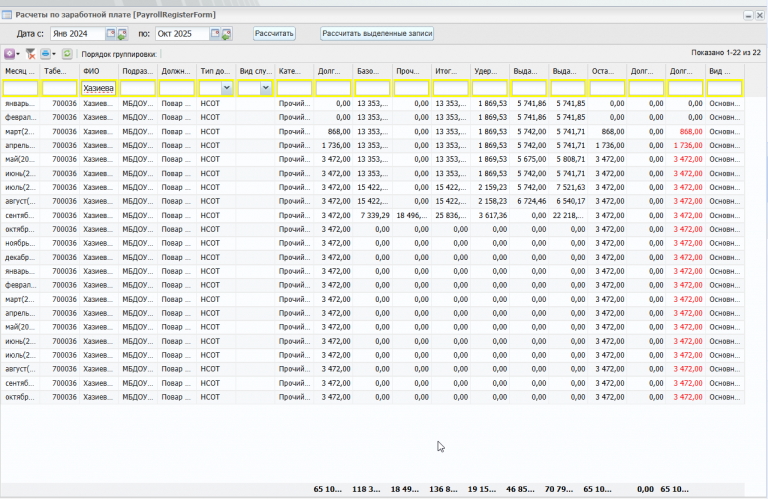Expand the Вид слу... filter dropdown
The height and width of the screenshot is (499, 768).
pos(267,89)
